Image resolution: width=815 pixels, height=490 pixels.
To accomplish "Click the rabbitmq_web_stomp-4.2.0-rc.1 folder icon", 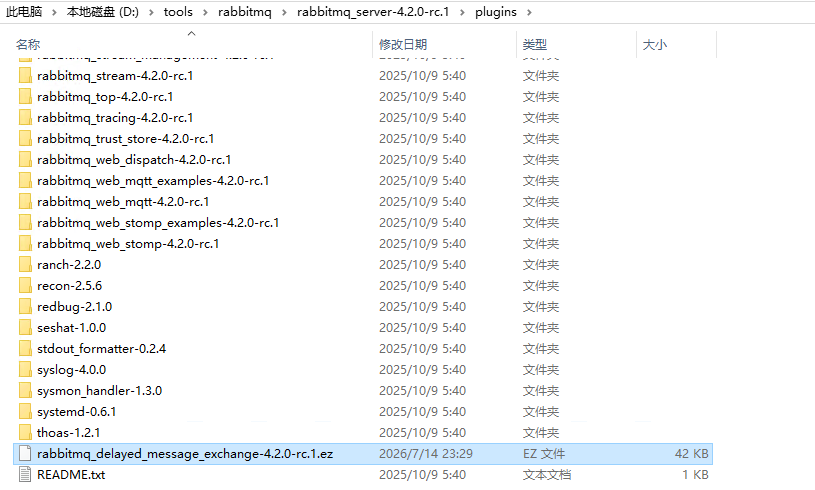I will click(x=25, y=244).
